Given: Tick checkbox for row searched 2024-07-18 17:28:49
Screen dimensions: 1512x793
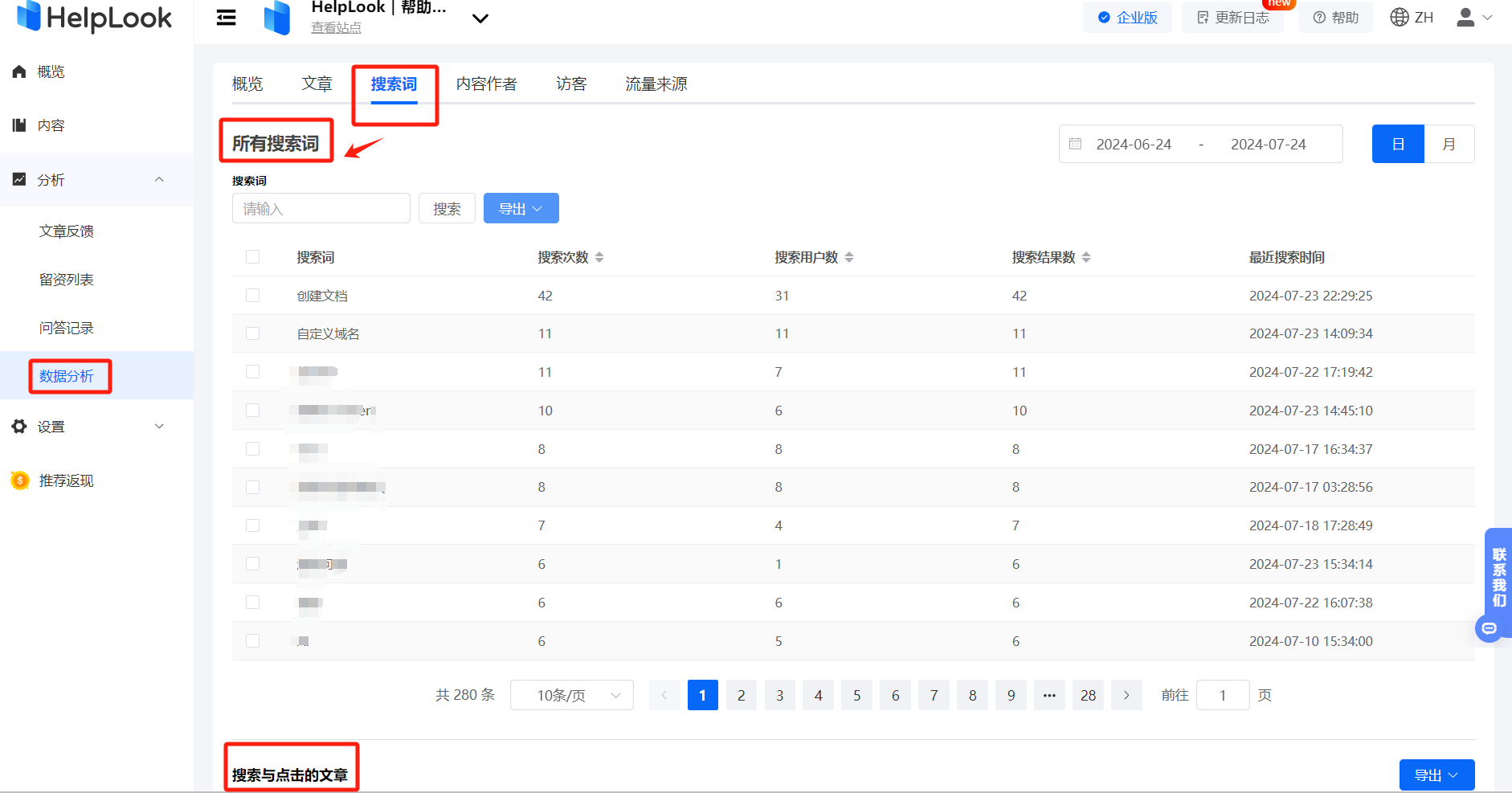Looking at the screenshot, I should coord(253,525).
